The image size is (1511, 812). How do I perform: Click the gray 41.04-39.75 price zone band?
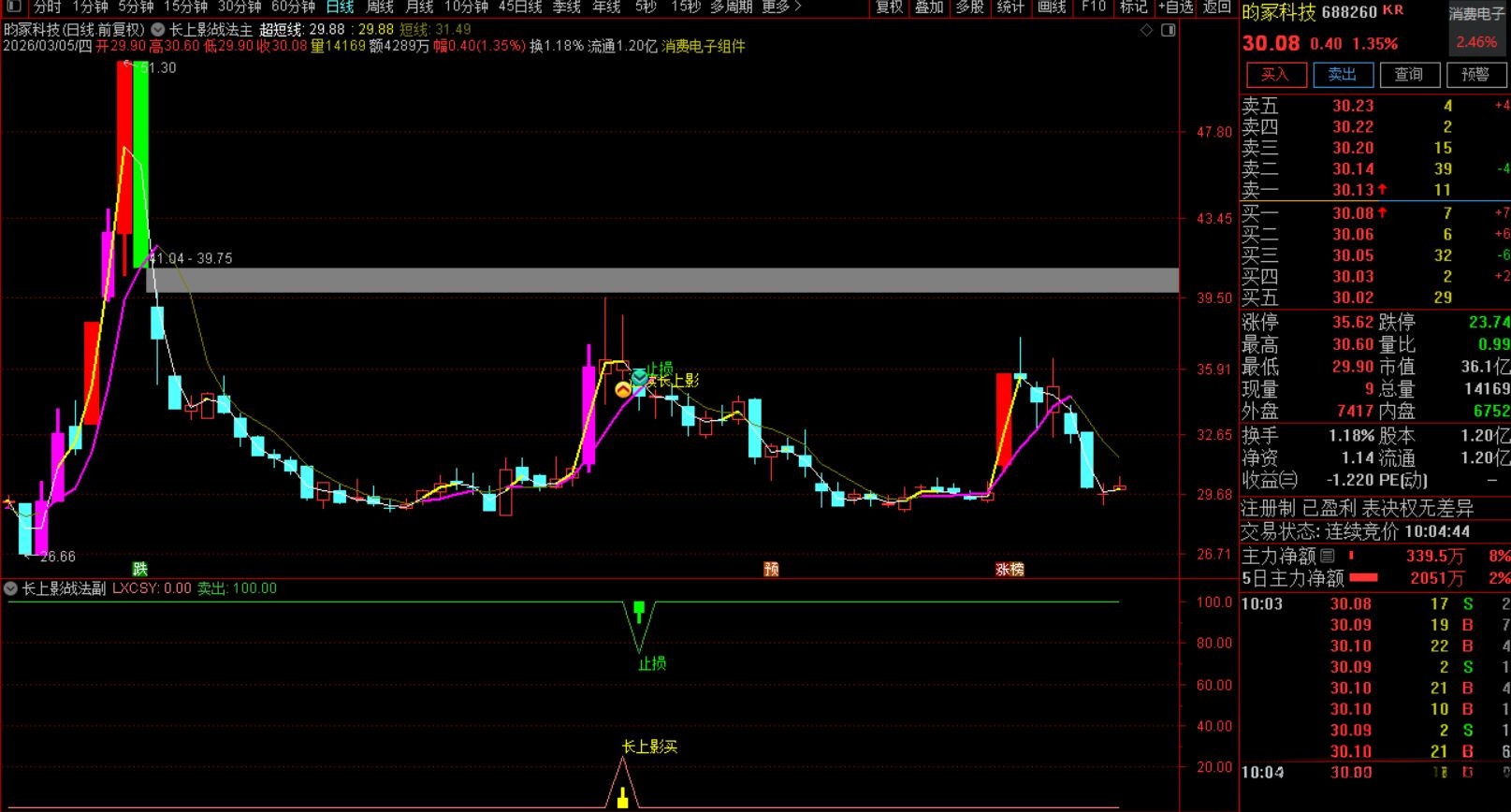click(655, 281)
